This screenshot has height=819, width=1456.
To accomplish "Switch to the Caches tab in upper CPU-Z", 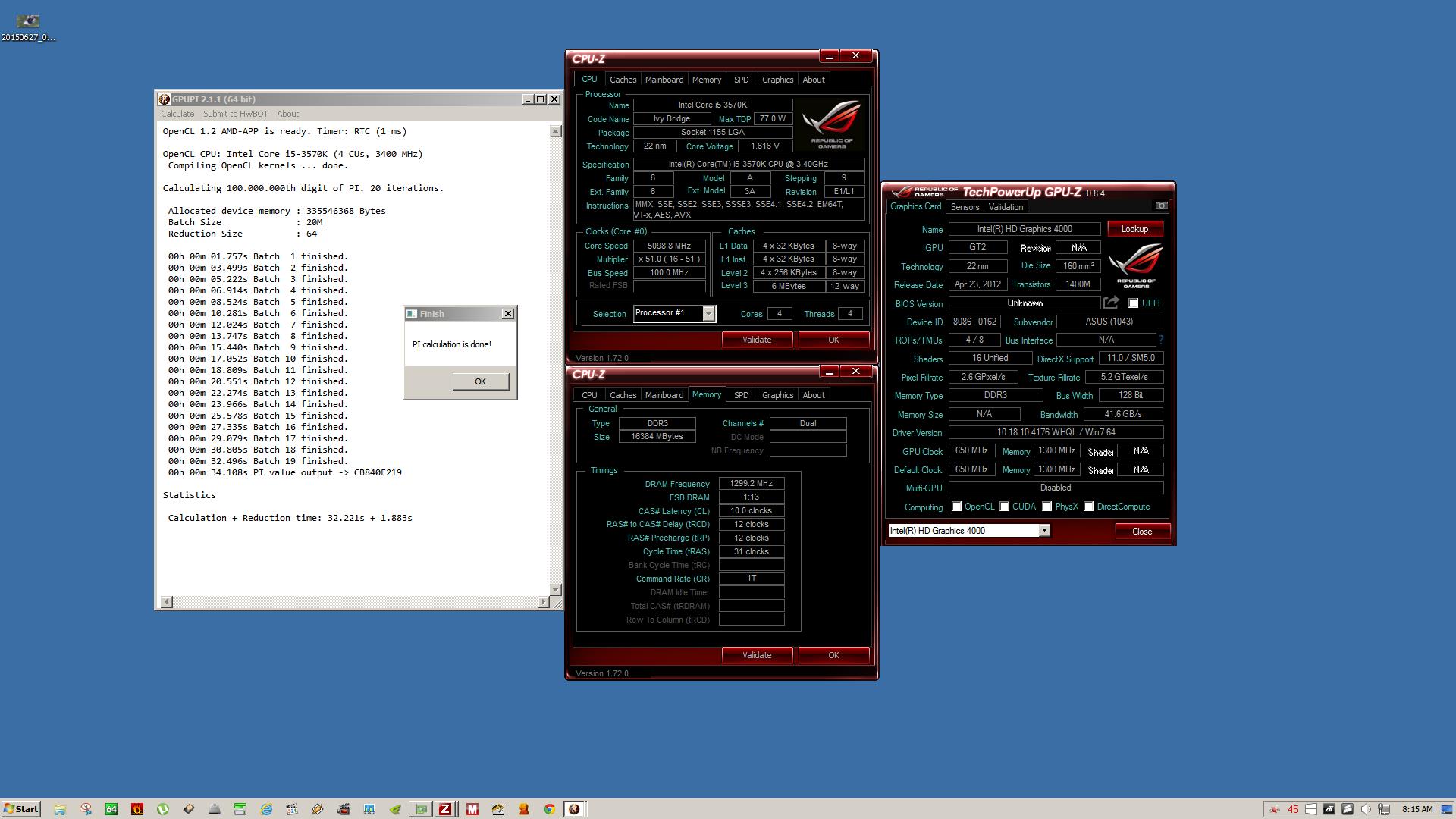I will [x=623, y=80].
